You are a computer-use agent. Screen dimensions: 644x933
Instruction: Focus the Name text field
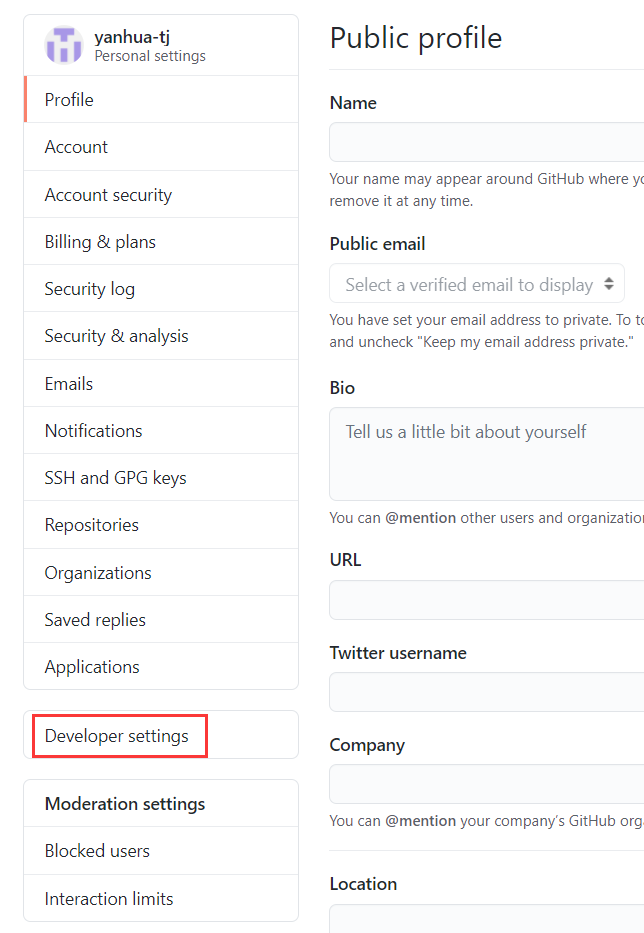pyautogui.click(x=487, y=142)
